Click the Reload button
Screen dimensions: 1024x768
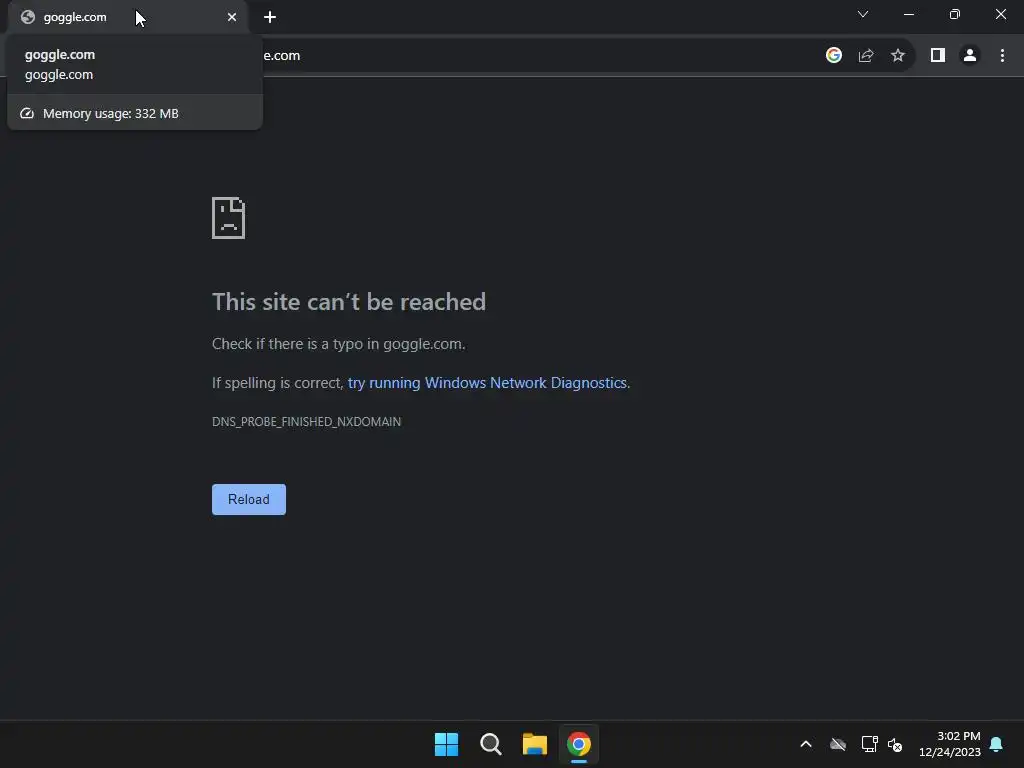pos(249,500)
